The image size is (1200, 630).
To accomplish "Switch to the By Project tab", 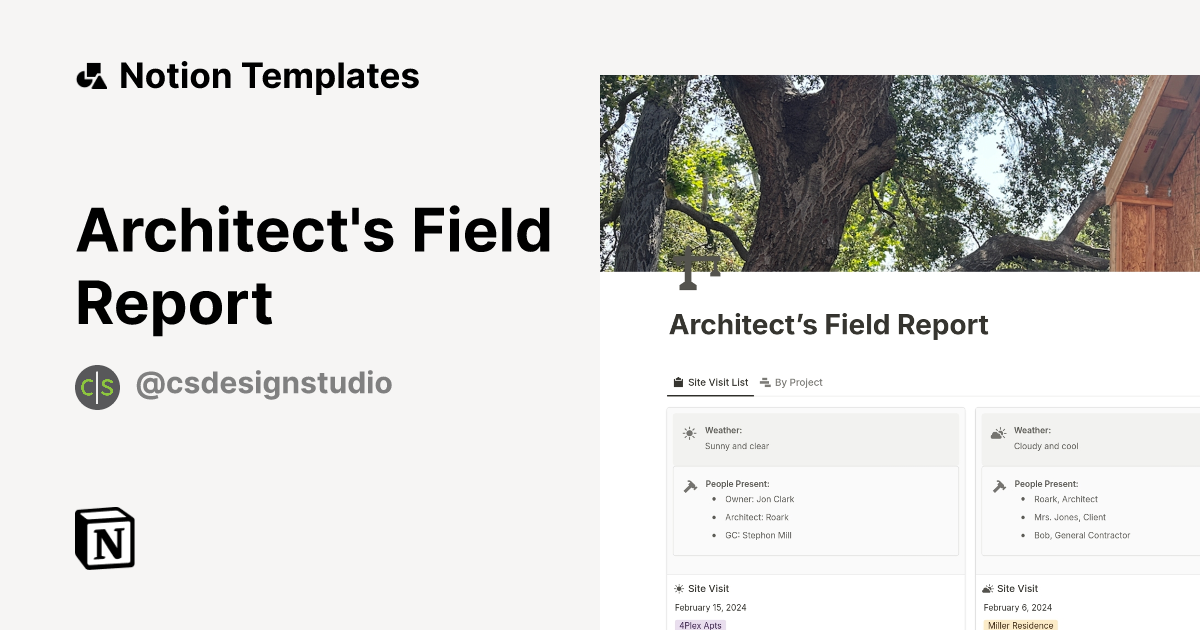I will [x=791, y=382].
